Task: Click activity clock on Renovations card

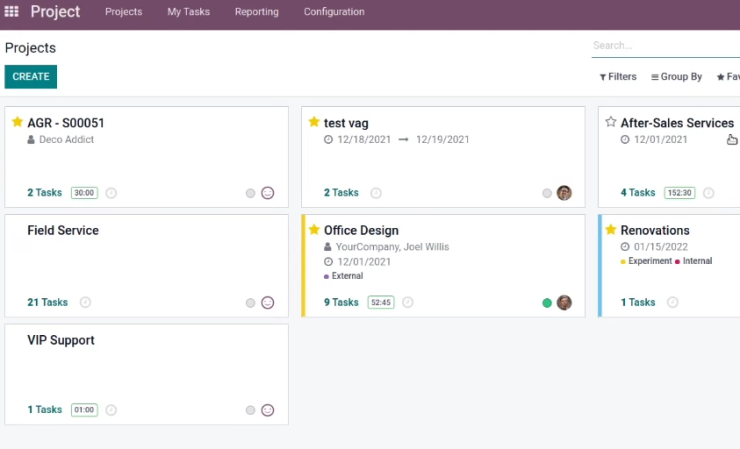Action: click(x=673, y=302)
